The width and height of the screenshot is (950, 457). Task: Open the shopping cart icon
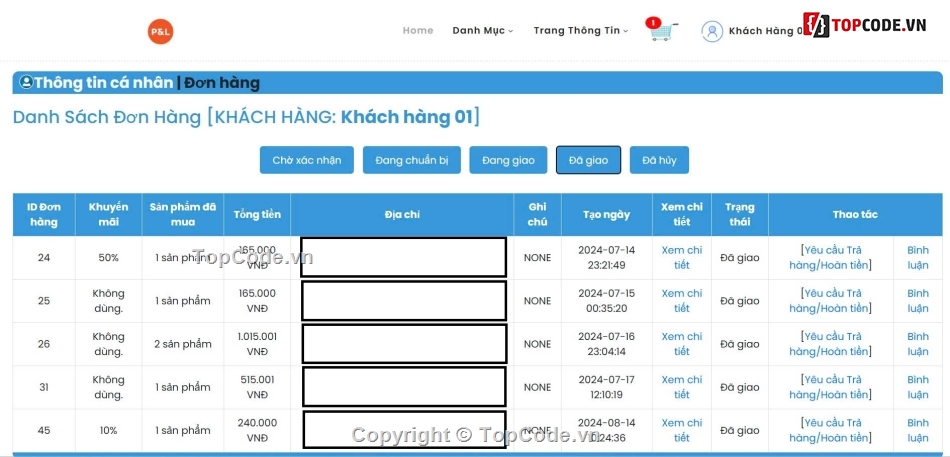[662, 30]
